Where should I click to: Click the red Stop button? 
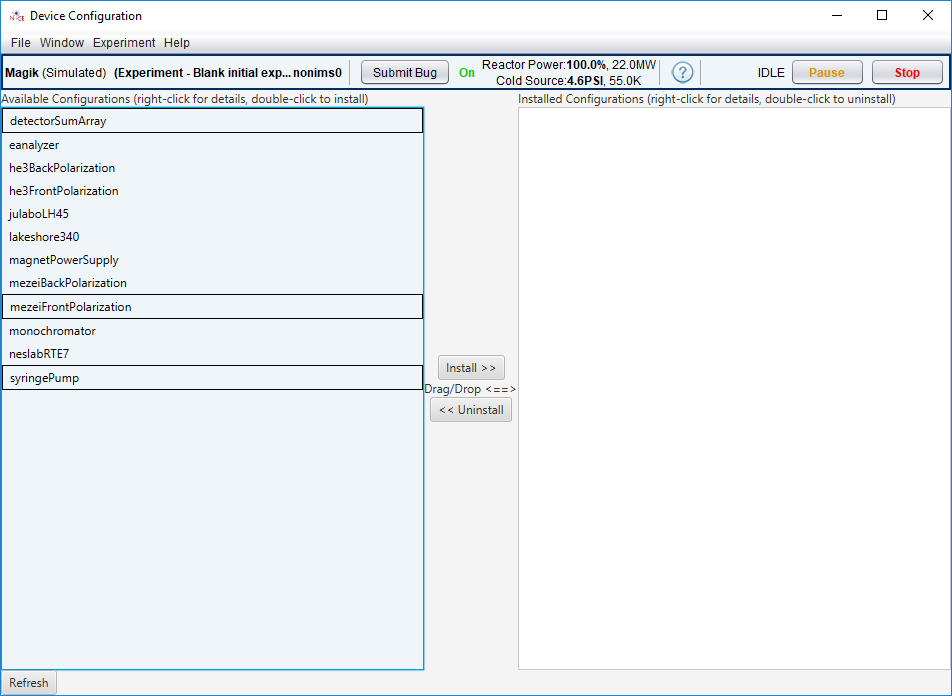click(907, 72)
